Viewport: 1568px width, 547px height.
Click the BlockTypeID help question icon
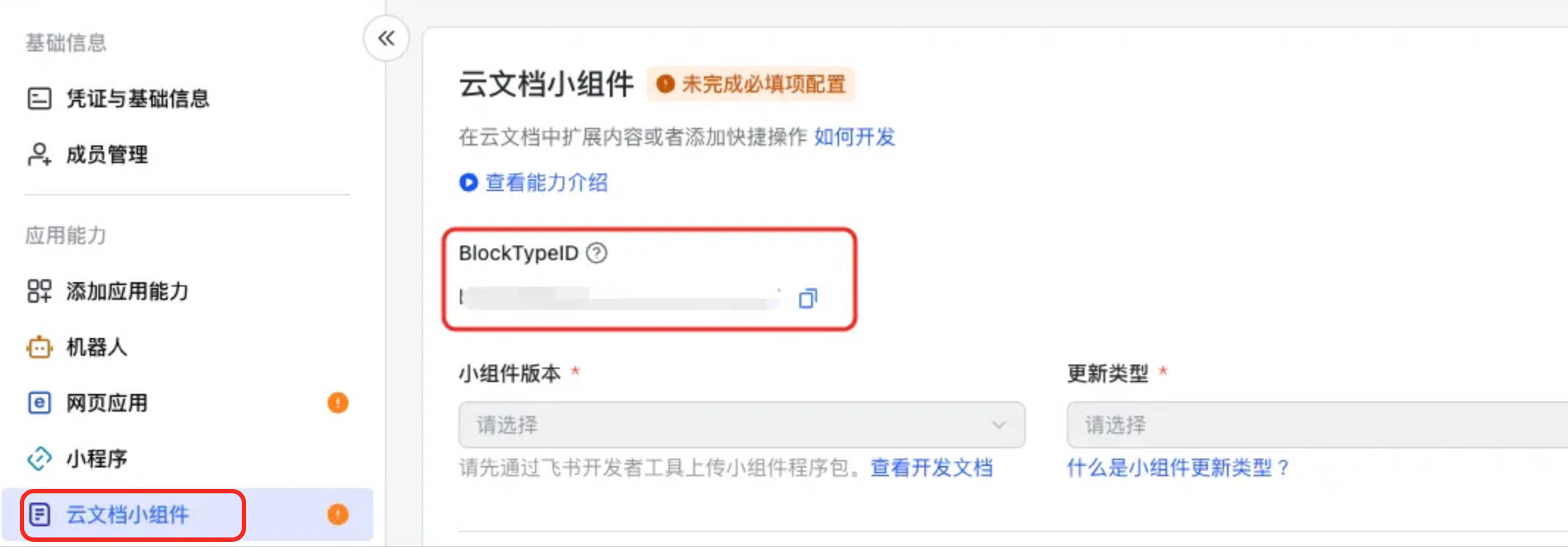tap(597, 253)
